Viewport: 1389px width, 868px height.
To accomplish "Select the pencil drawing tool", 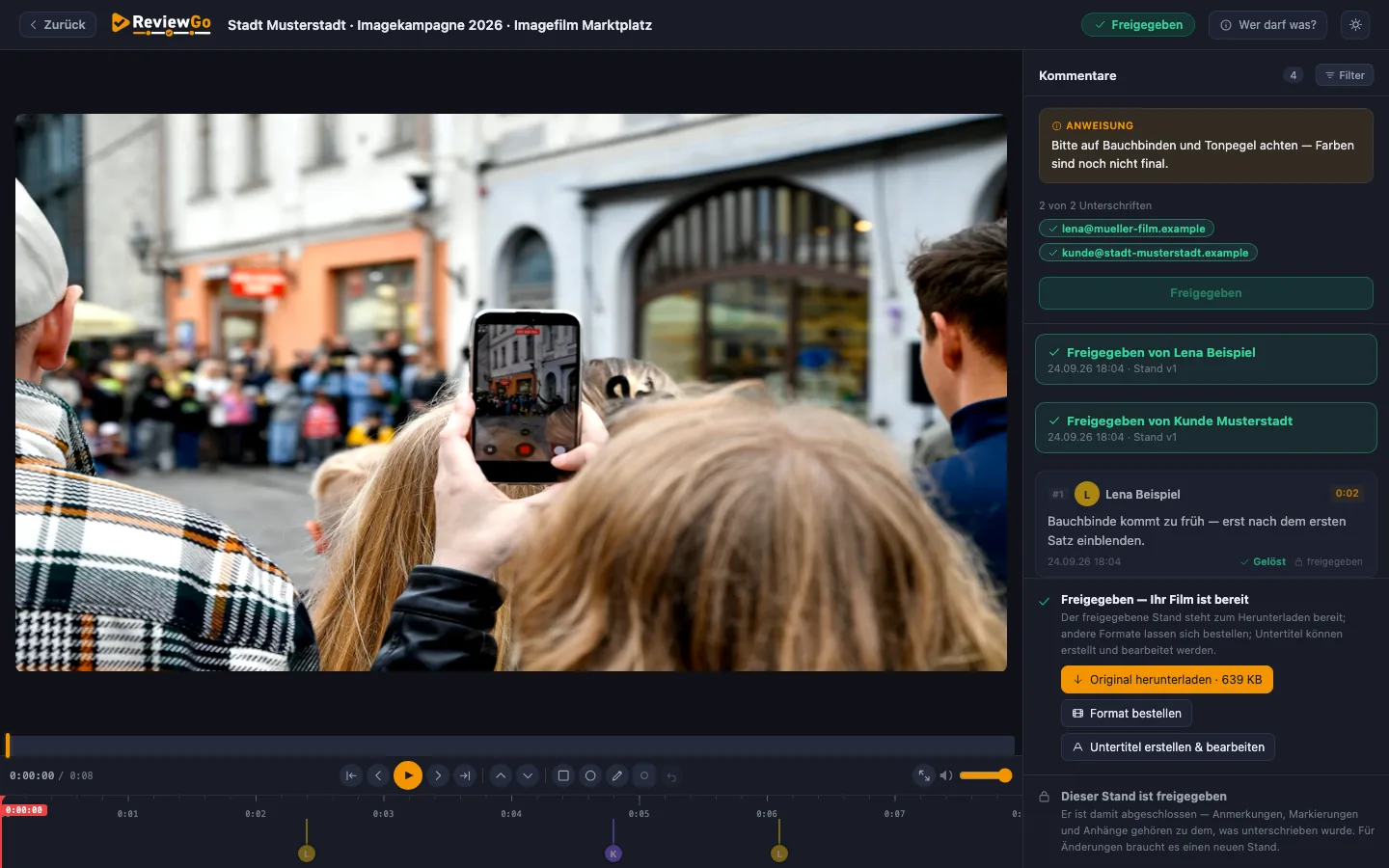I will [617, 775].
